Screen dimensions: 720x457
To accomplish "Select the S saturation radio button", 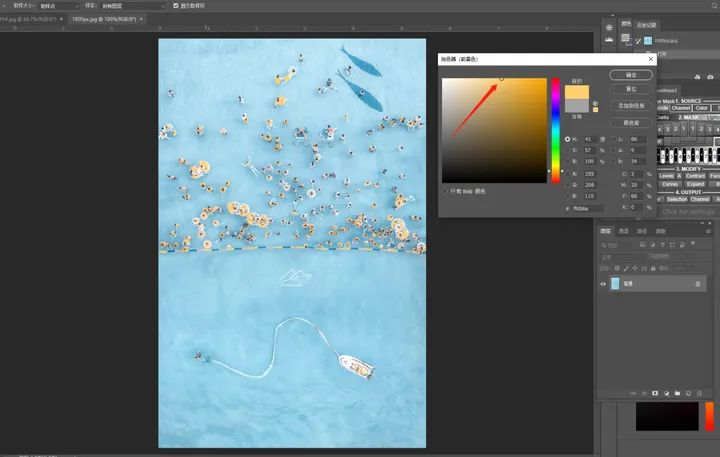I will point(568,150).
